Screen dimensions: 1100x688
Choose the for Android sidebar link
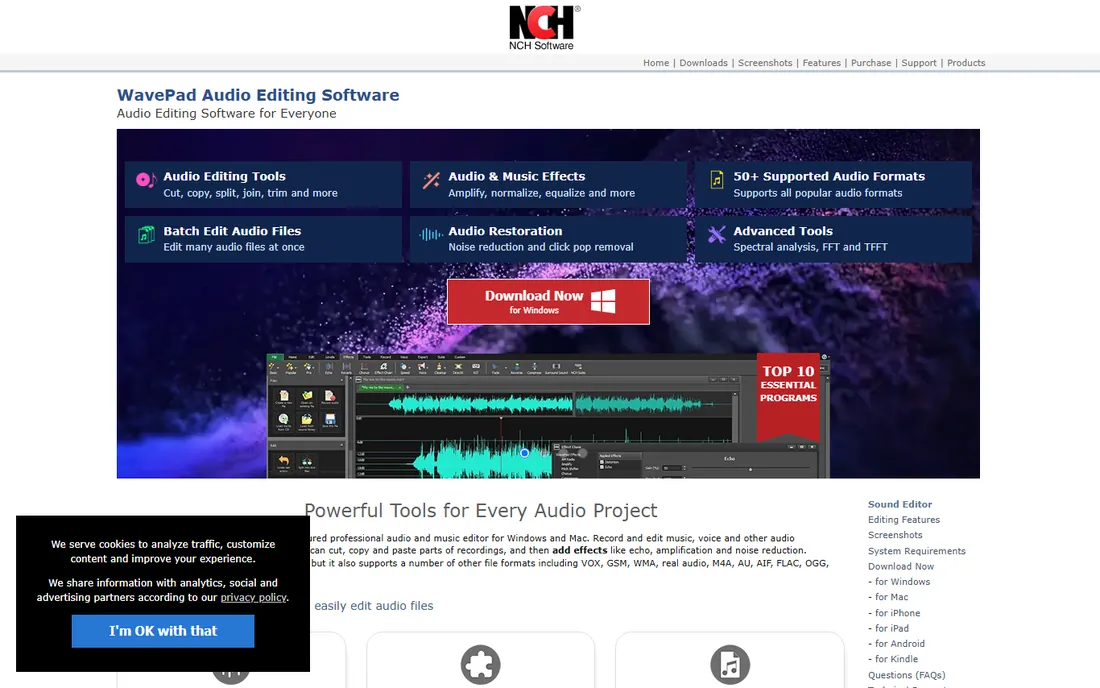899,644
